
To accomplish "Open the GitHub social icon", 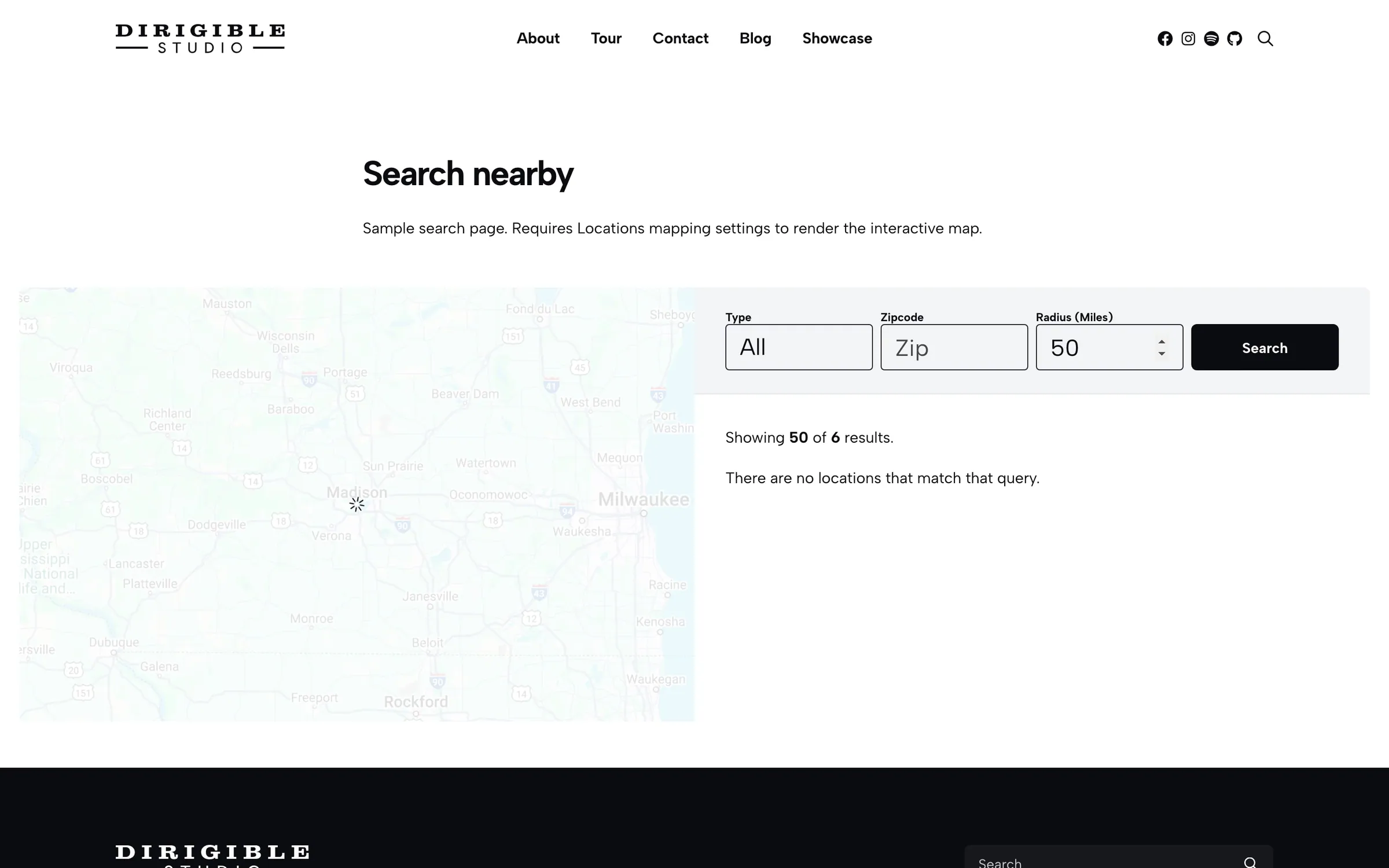I will [x=1234, y=38].
